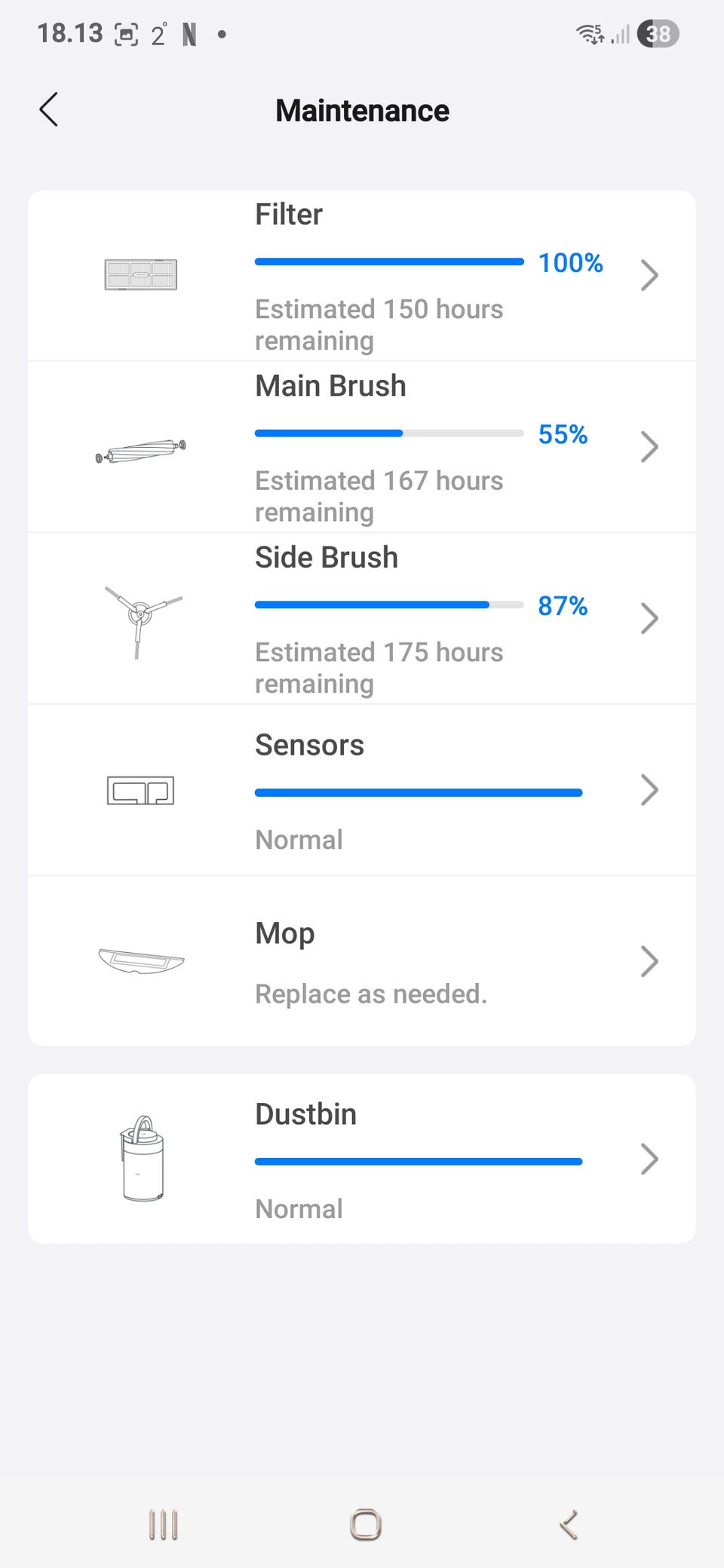
Task: Go back using the header arrow
Action: tap(49, 110)
